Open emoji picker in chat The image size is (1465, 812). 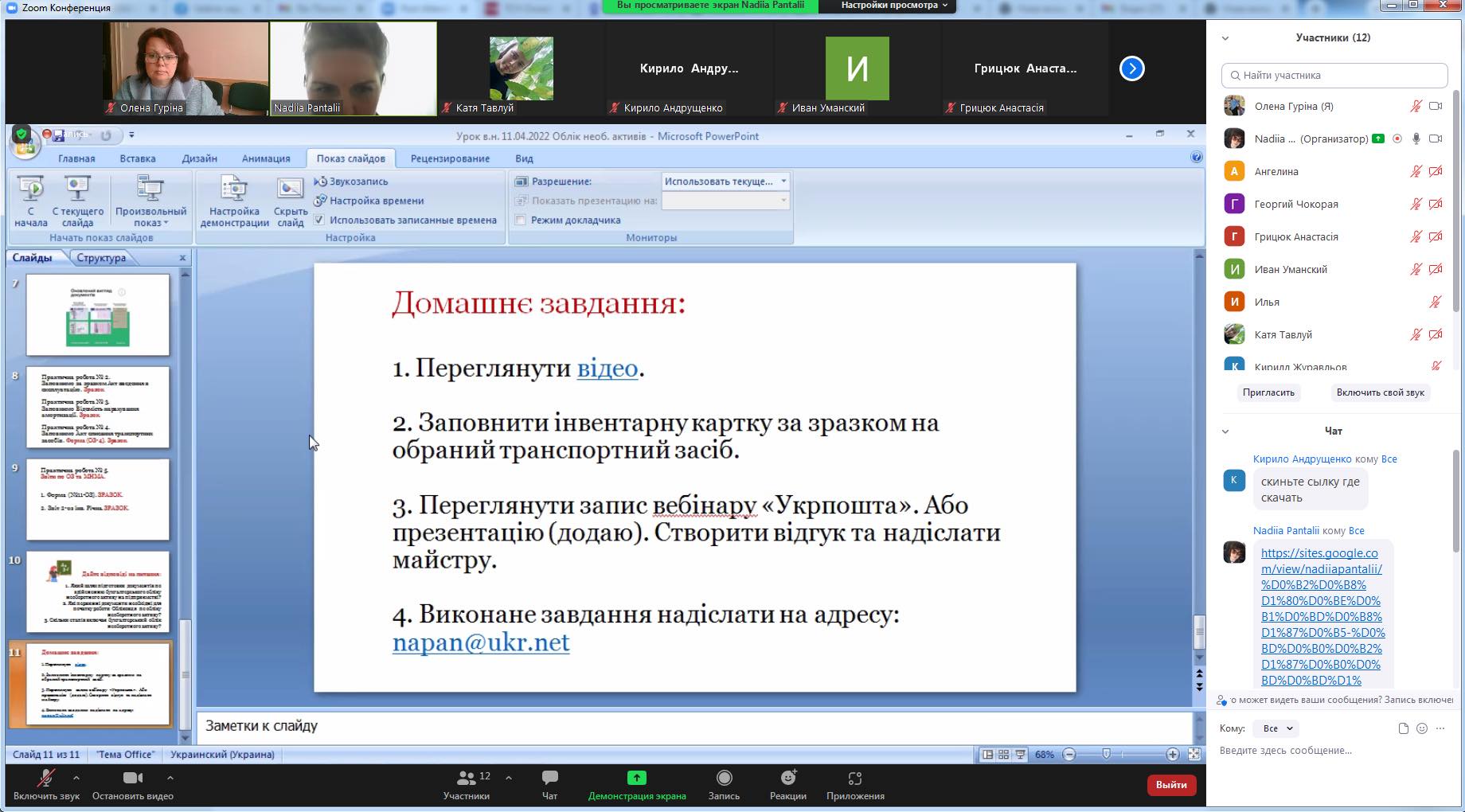click(x=1422, y=728)
